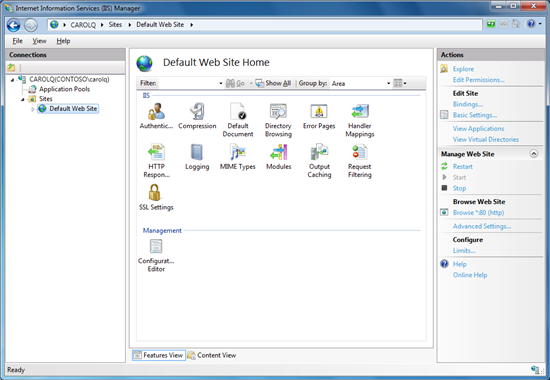Click the Forward navigation arrow
The width and height of the screenshot is (550, 380).
31,25
